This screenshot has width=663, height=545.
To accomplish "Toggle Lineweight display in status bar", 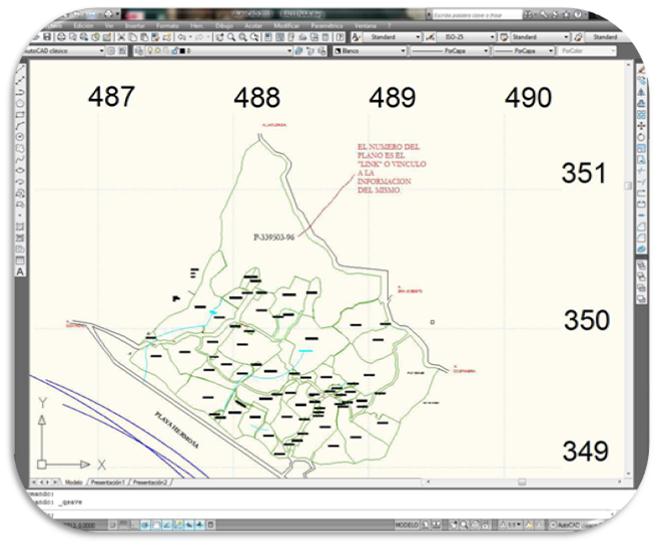I will (x=200, y=525).
